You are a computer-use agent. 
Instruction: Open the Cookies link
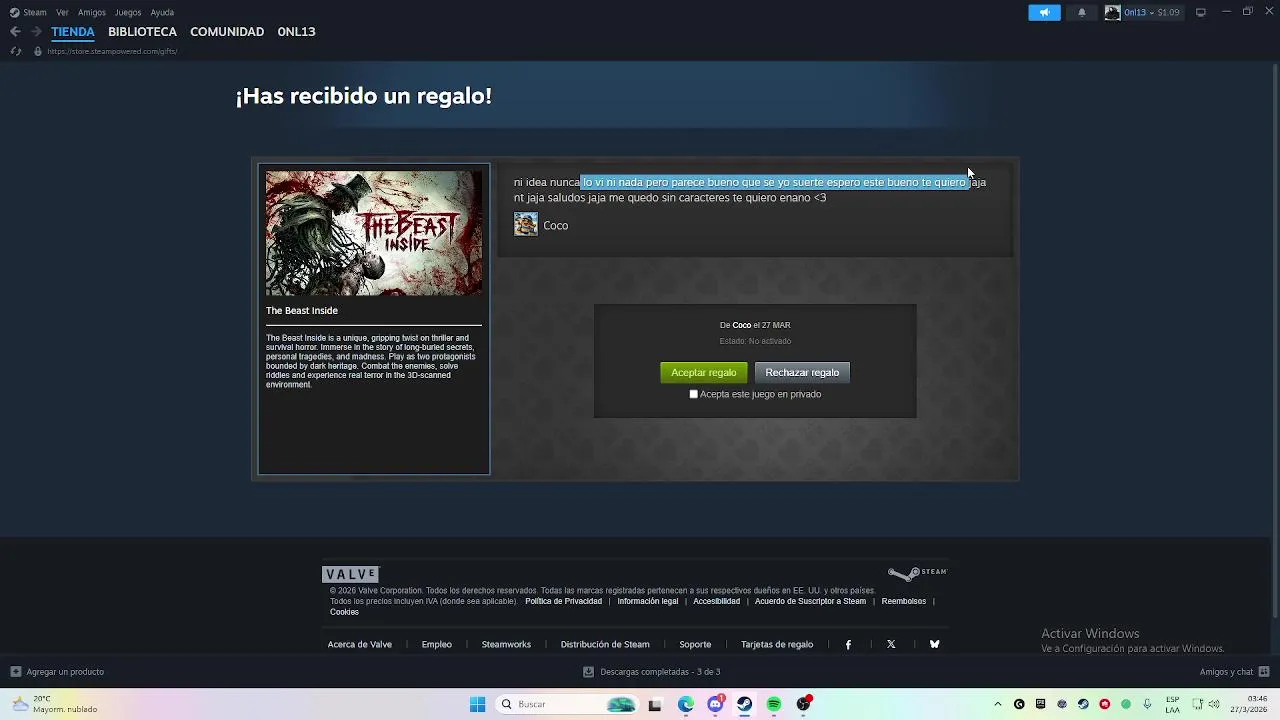click(344, 612)
